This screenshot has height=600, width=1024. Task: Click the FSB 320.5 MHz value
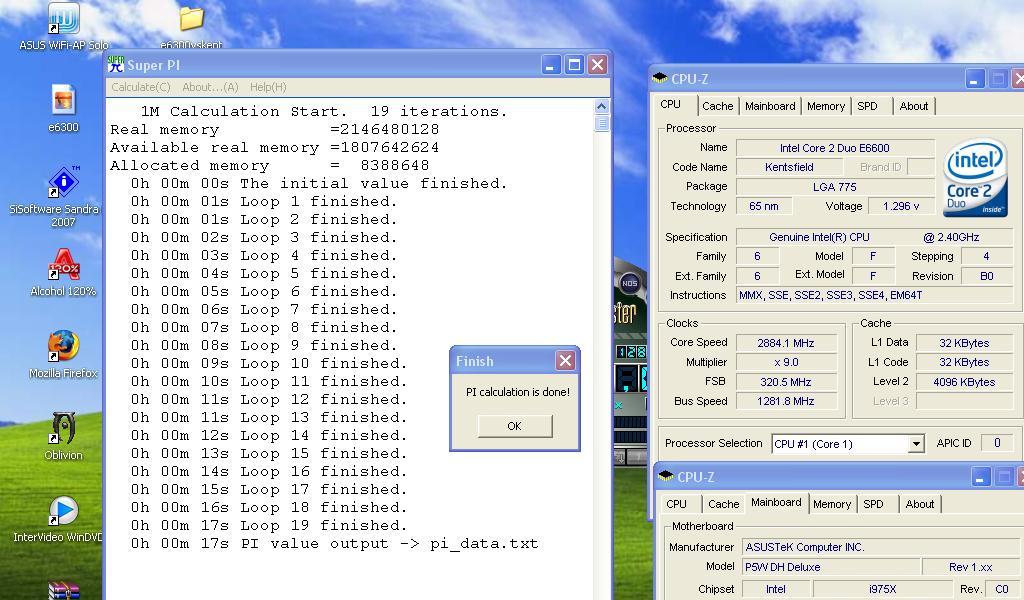point(786,382)
